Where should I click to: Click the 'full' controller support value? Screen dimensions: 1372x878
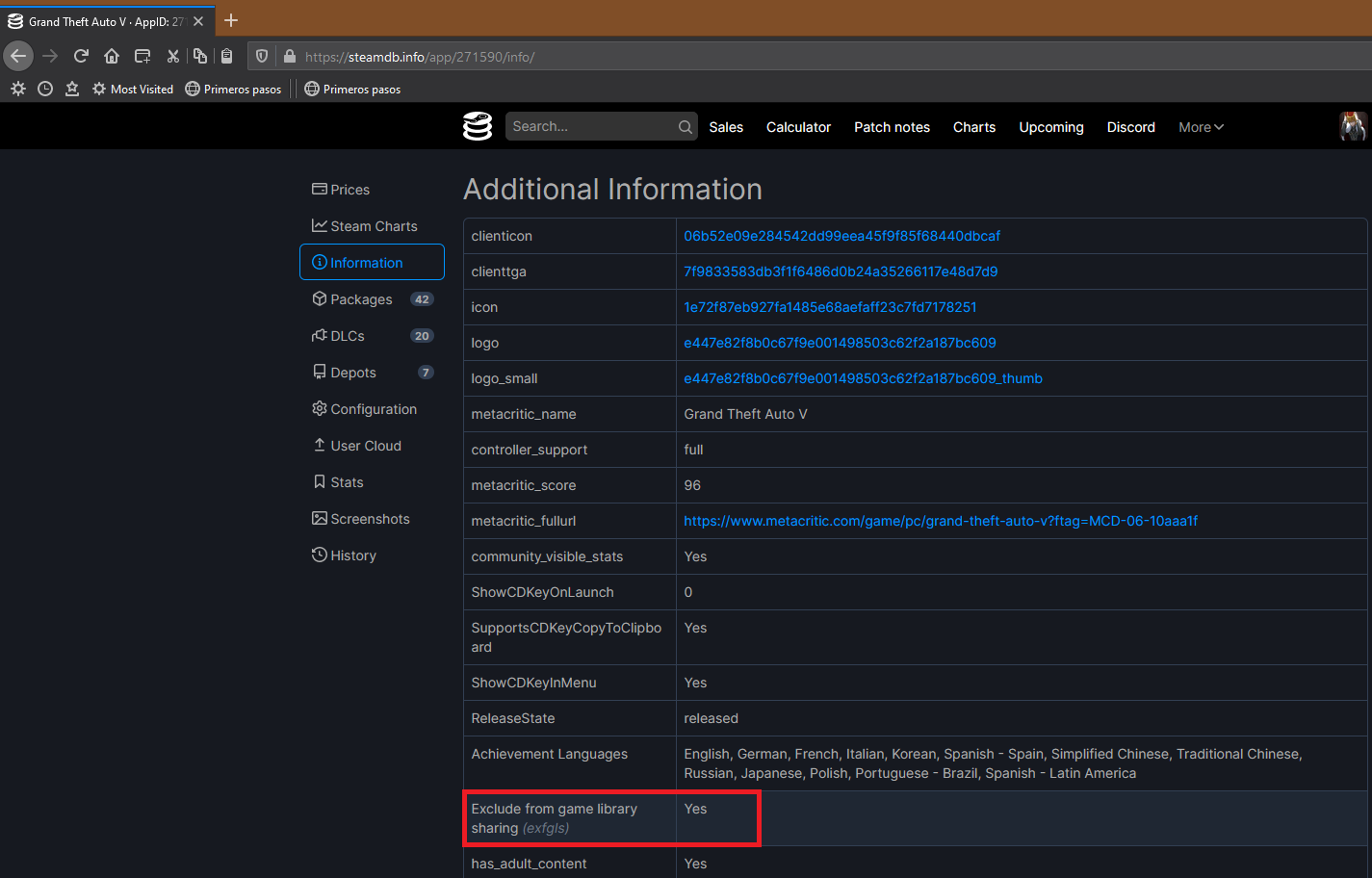693,450
